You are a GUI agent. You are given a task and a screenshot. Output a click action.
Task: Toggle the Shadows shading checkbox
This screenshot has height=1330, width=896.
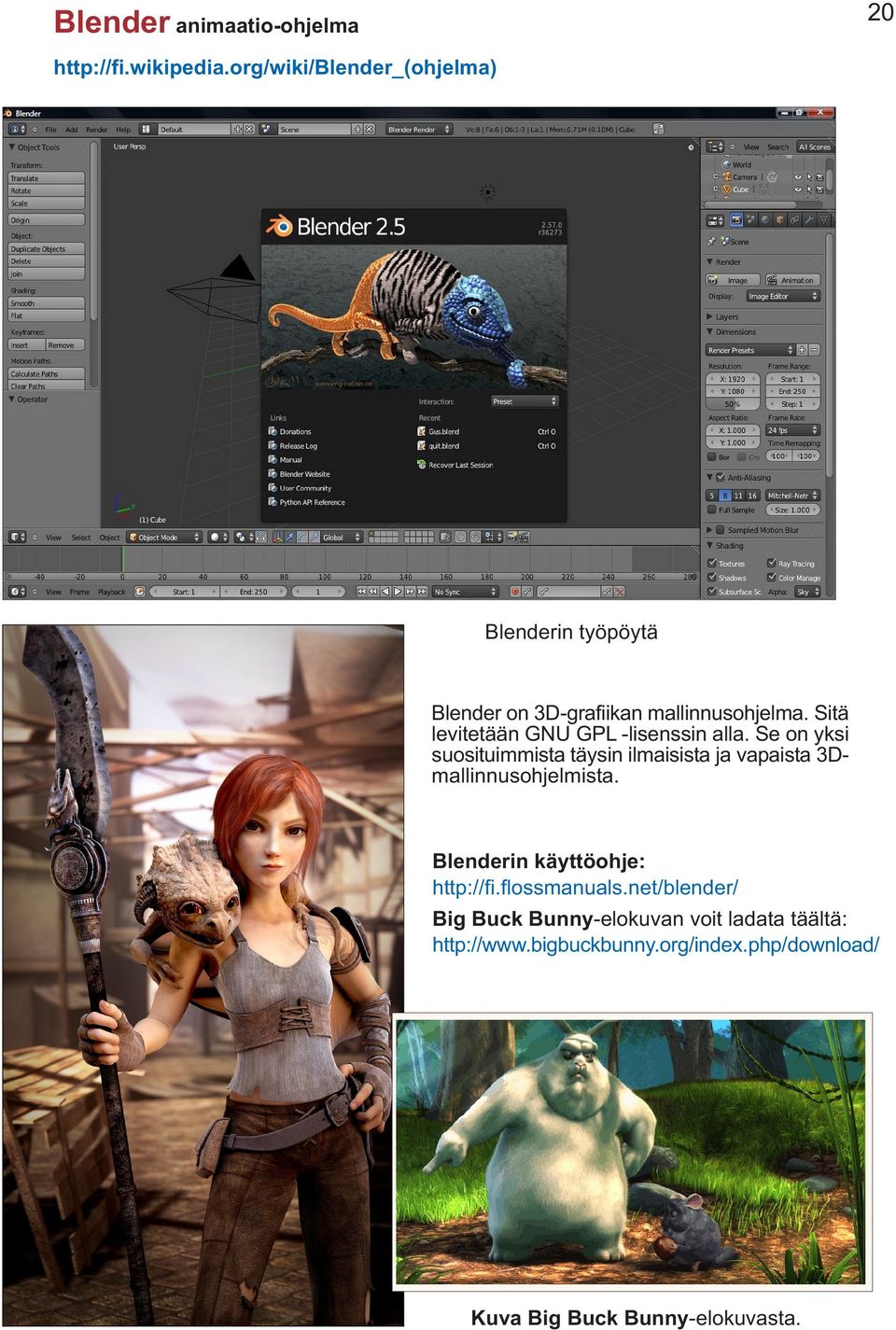712,578
